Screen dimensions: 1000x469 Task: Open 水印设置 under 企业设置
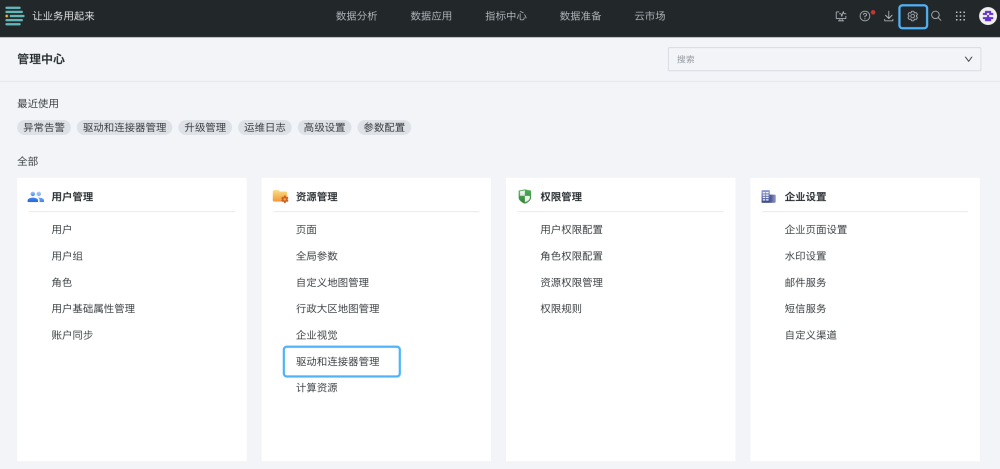(x=805, y=256)
